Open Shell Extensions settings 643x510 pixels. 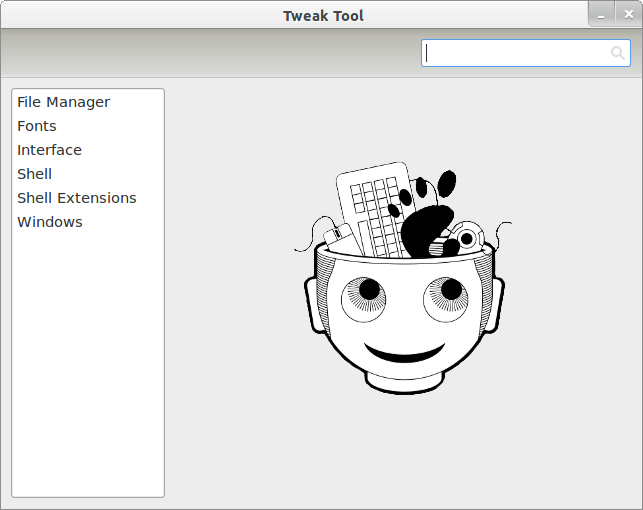pyautogui.click(x=88, y=198)
